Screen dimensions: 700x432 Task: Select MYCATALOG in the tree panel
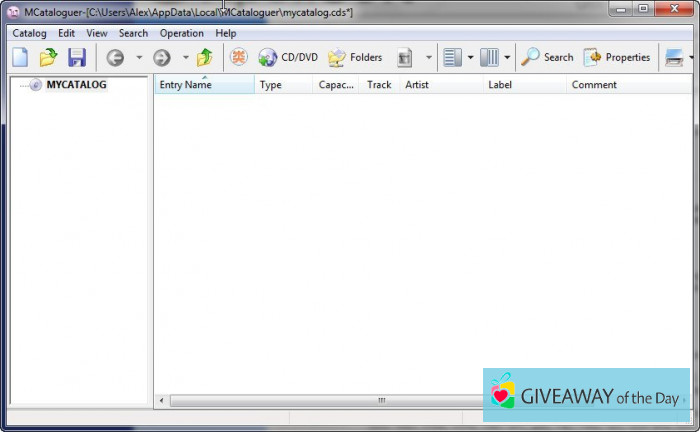click(x=76, y=85)
